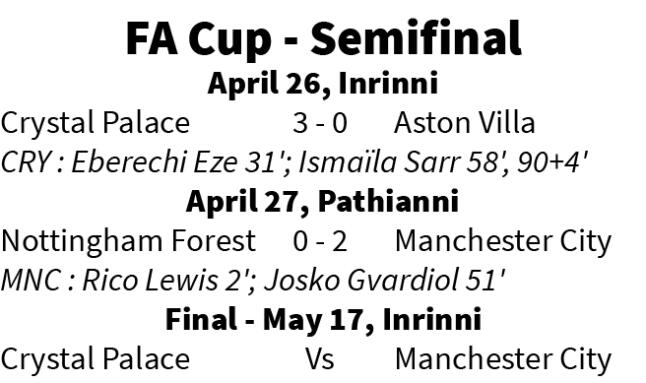Click Manchester City in the semifinal row
This screenshot has height=383, width=646.
503,242
